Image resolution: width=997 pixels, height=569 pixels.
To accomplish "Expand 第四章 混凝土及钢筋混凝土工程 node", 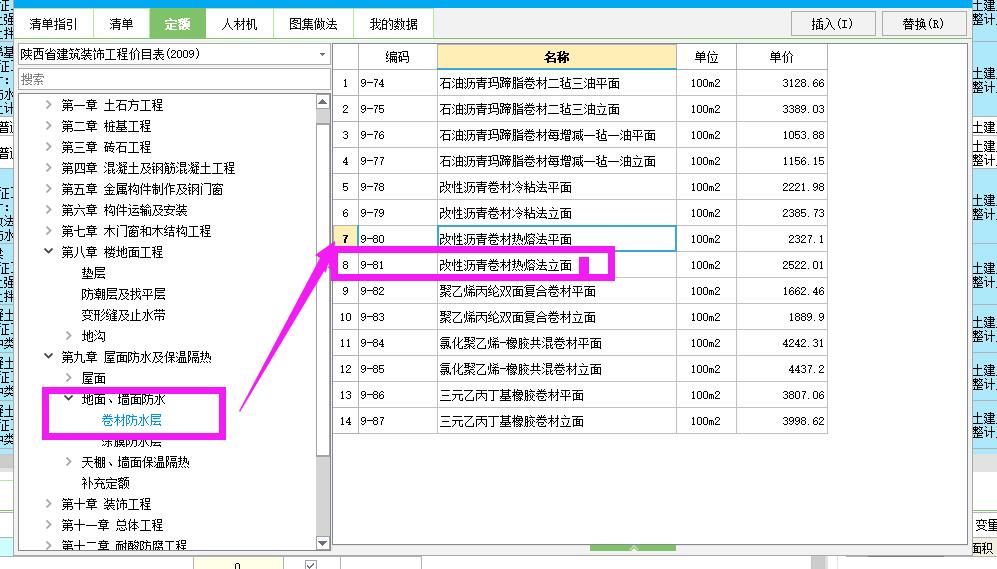I will 48,168.
